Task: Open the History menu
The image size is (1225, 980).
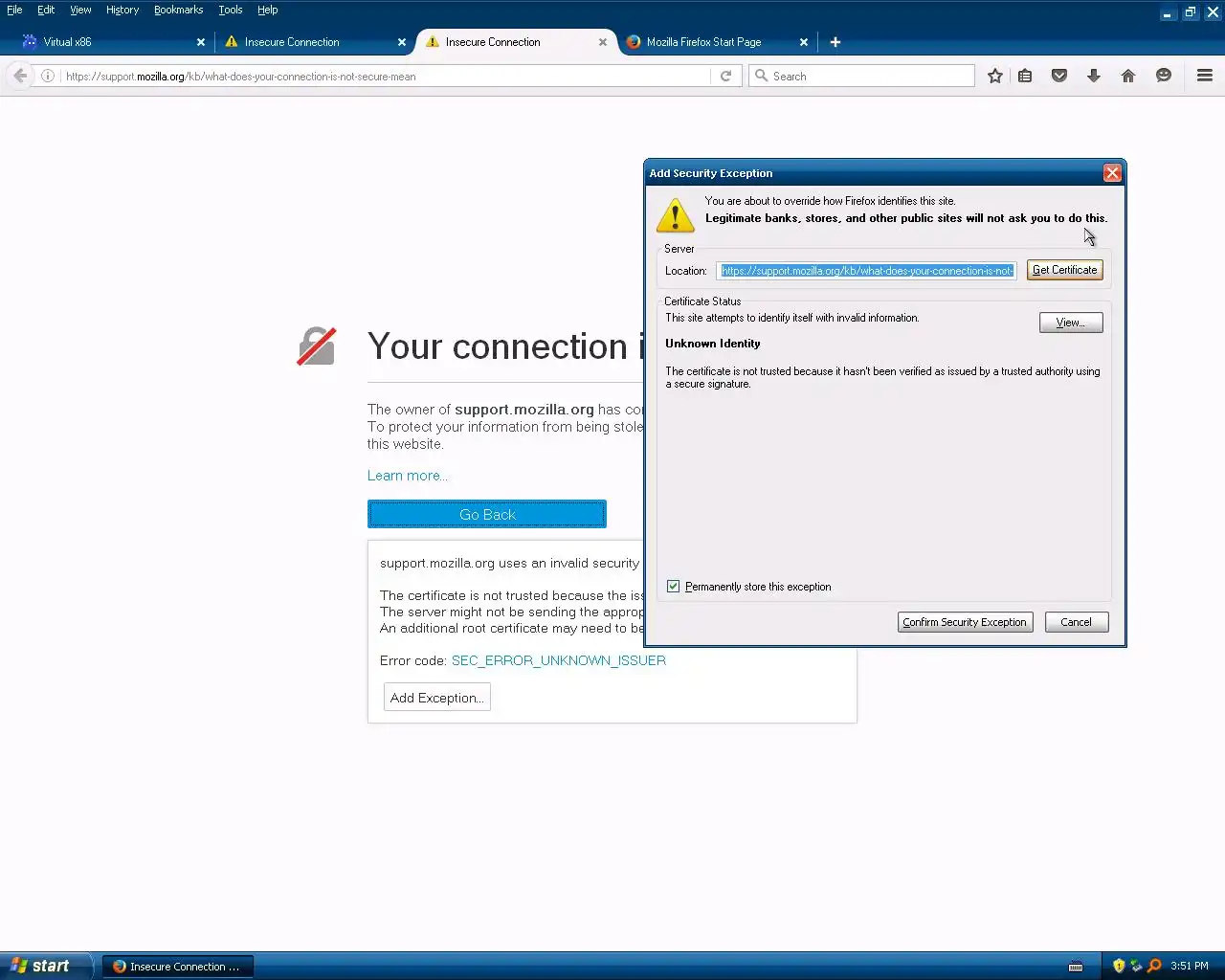Action: pyautogui.click(x=122, y=10)
